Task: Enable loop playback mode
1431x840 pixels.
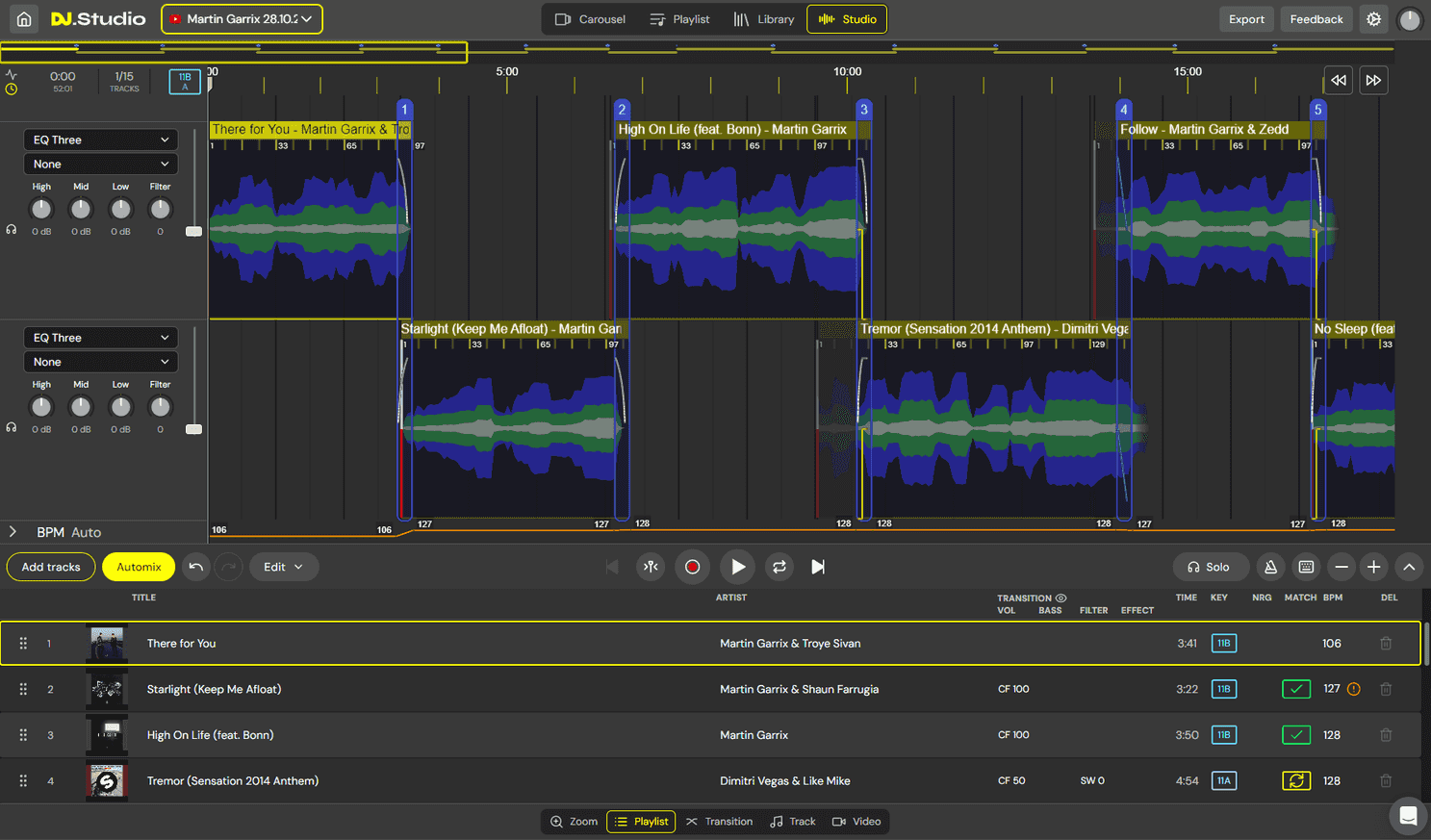Action: click(x=779, y=567)
